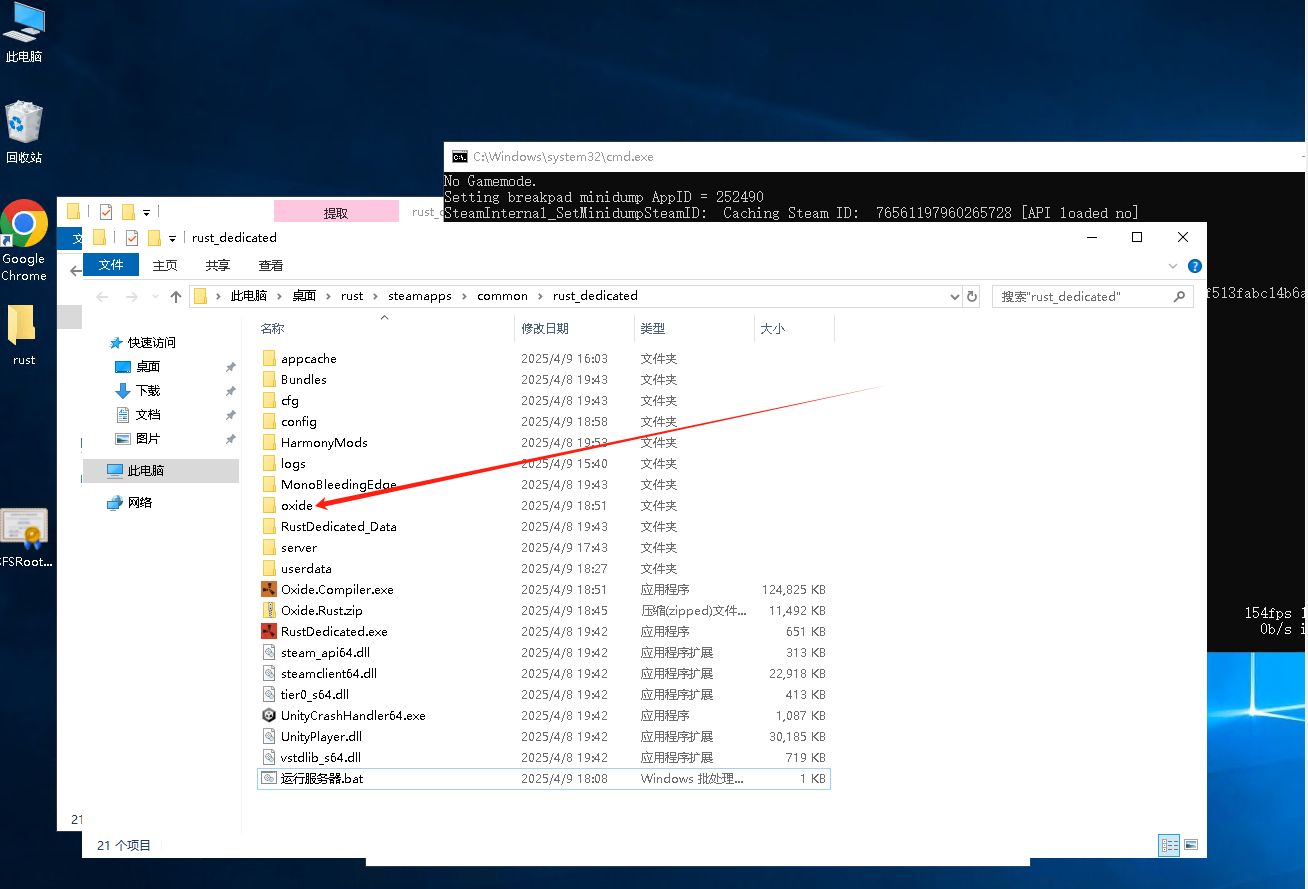
Task: Click the cmd.exe window title icon
Action: coord(460,157)
